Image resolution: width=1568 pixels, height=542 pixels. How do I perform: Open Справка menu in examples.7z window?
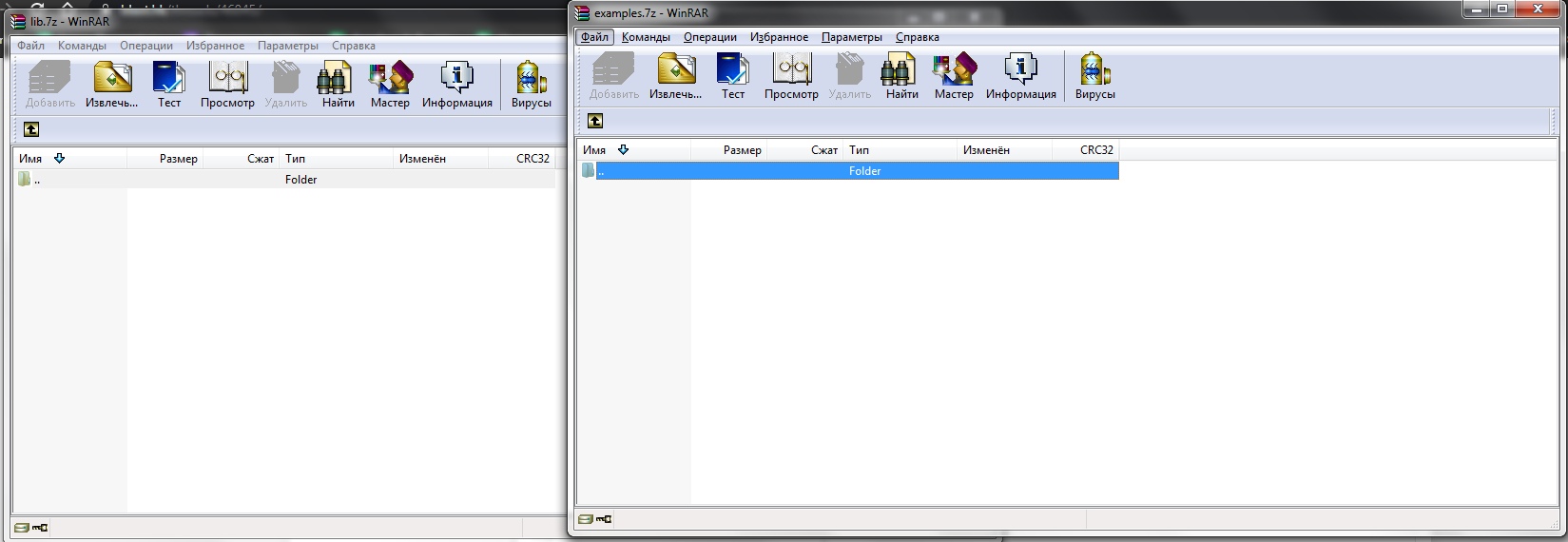coord(917,37)
